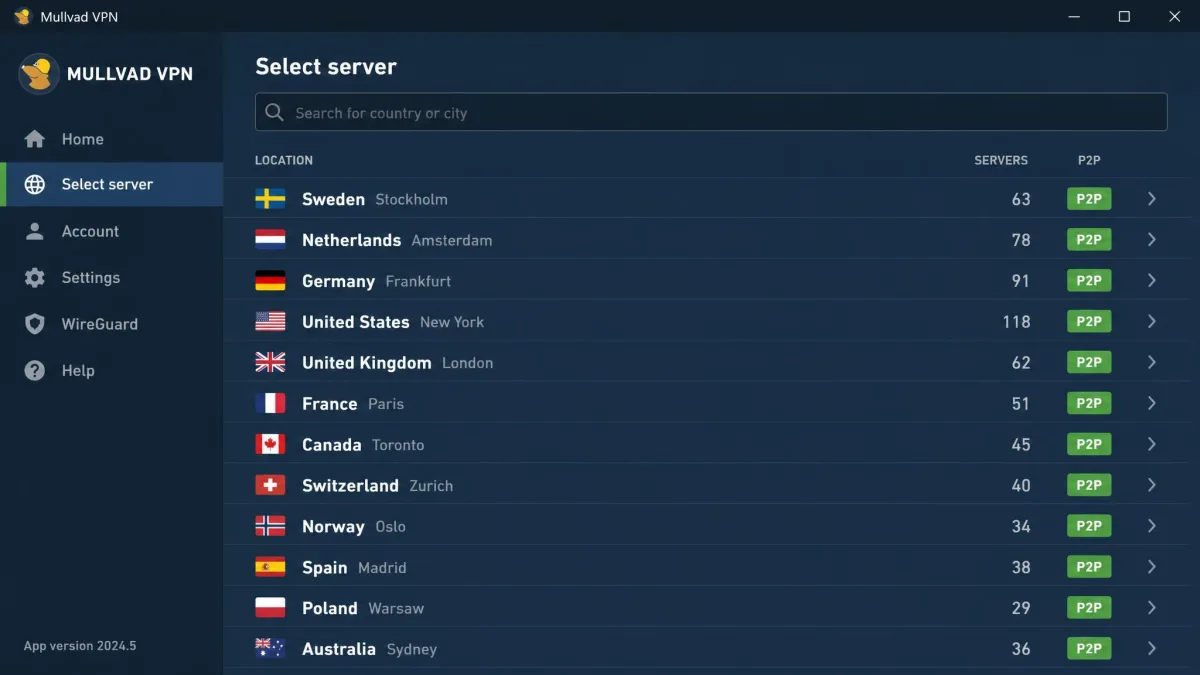Minimize the Mullvad VPN window
The width and height of the screenshot is (1200, 675).
1074,16
